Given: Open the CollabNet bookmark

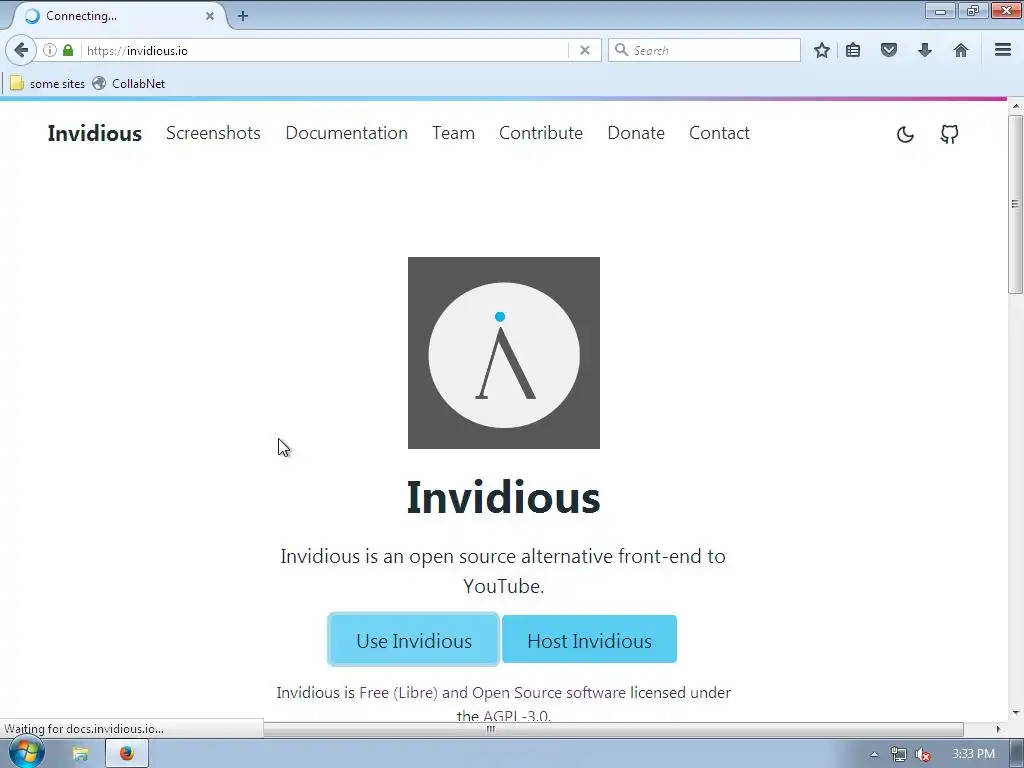Looking at the screenshot, I should pos(129,84).
